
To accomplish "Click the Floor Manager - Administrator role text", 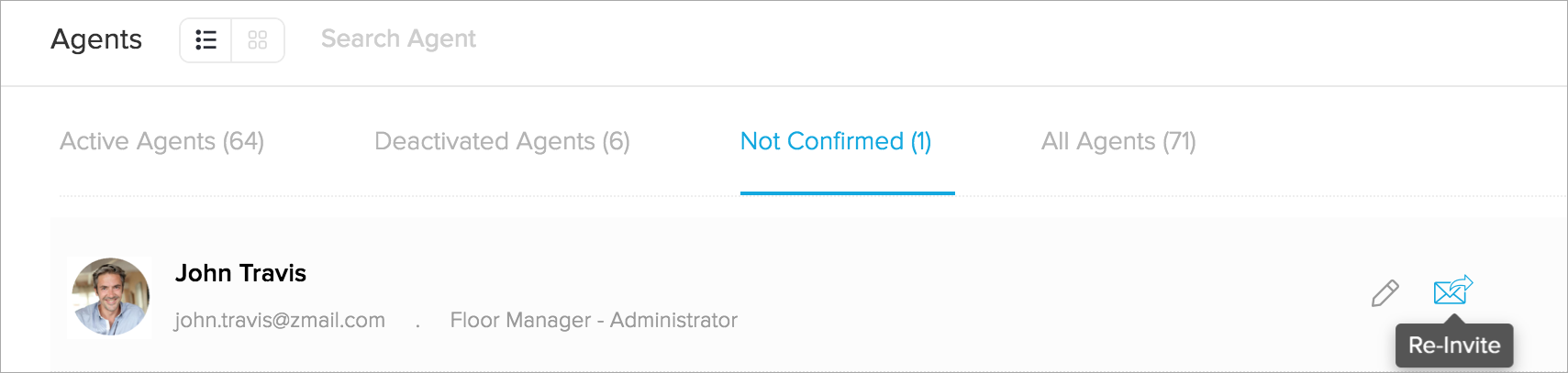I will pyautogui.click(x=594, y=320).
